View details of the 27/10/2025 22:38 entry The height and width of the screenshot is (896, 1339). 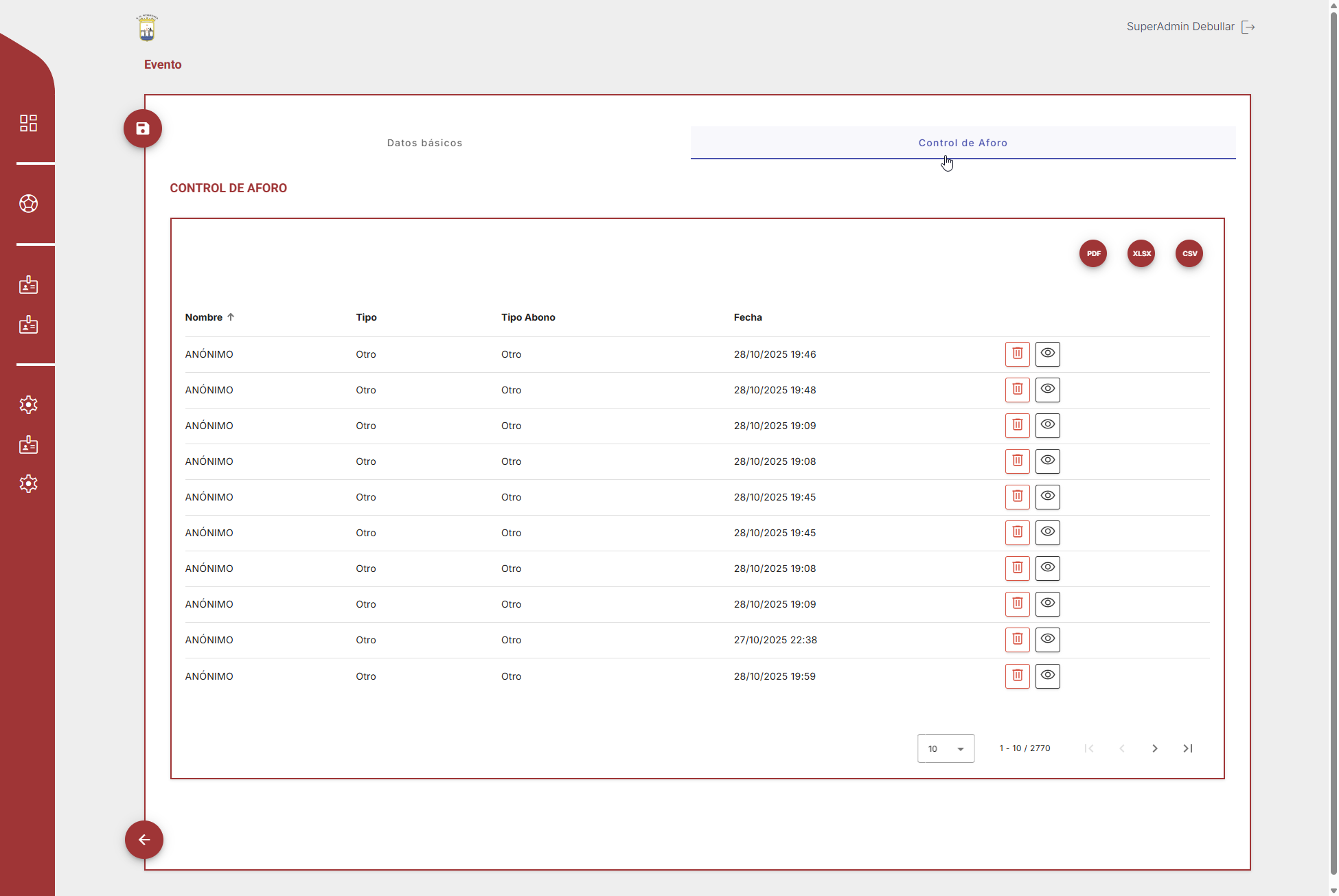point(1047,639)
